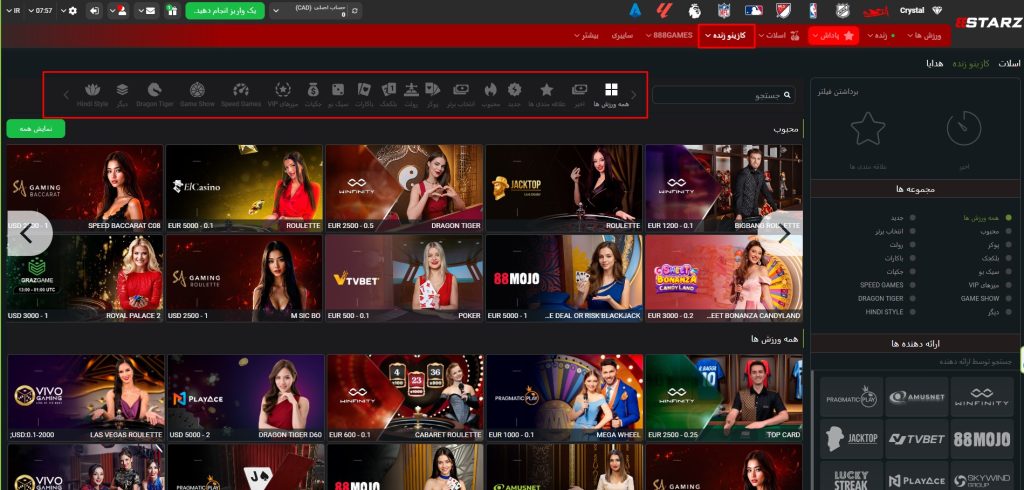Select the پوکر poker category icon

point(432,90)
